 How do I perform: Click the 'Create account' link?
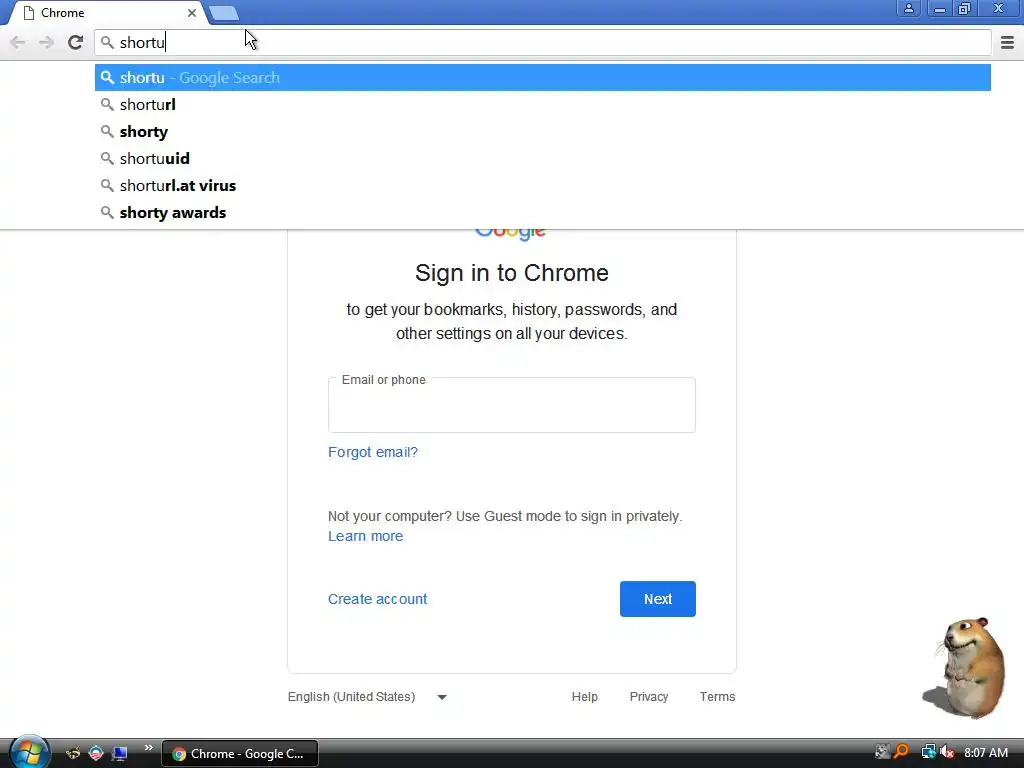[x=377, y=599]
